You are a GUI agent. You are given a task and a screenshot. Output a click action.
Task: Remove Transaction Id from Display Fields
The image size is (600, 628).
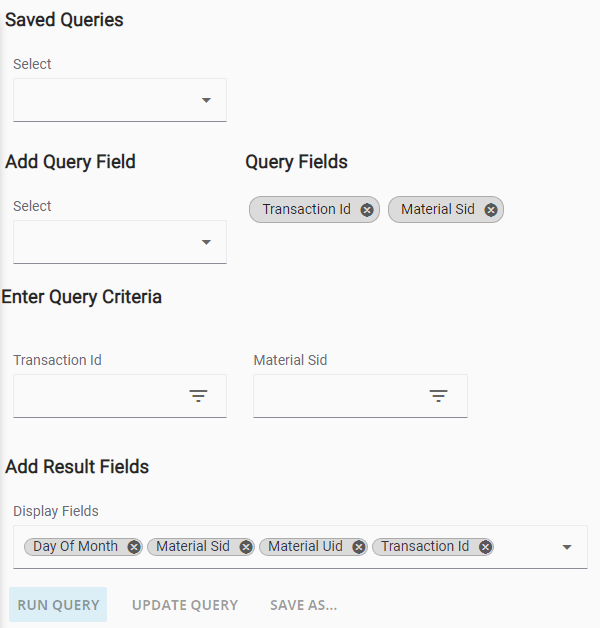[485, 547]
